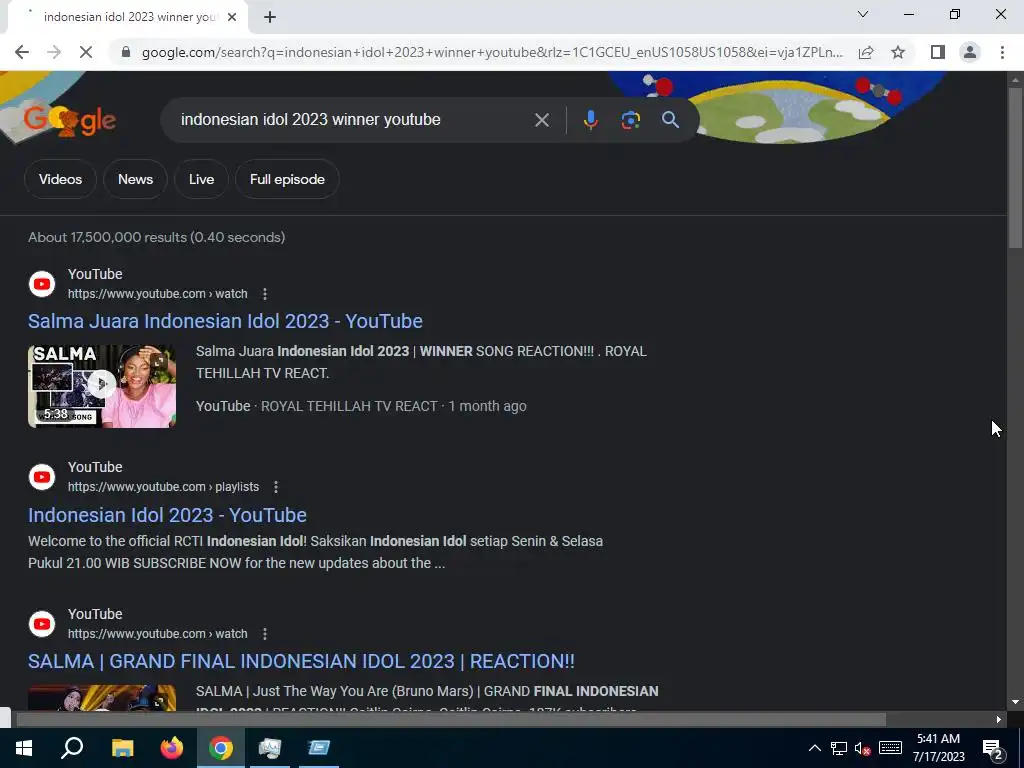This screenshot has height=768, width=1024.
Task: Close the indonesian idol search tab
Action: coord(232,18)
